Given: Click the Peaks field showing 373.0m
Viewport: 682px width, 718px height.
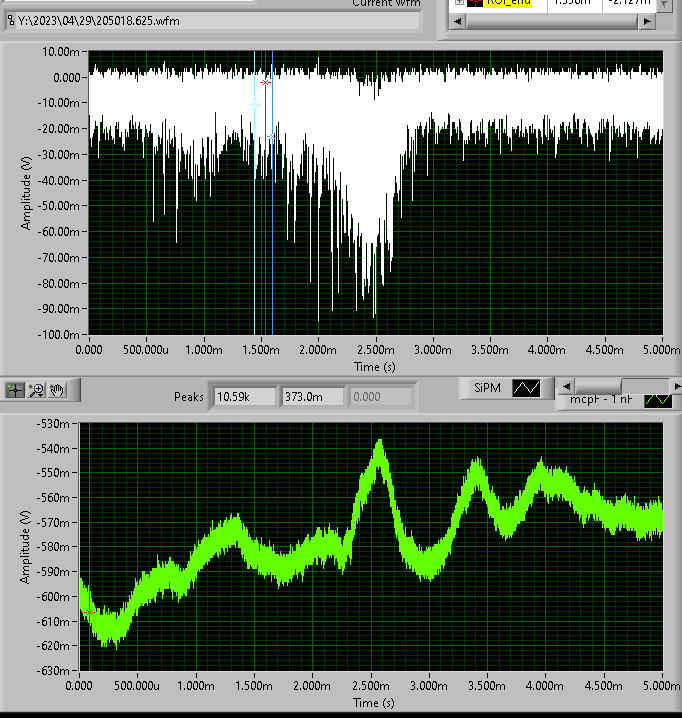Looking at the screenshot, I should tap(312, 397).
